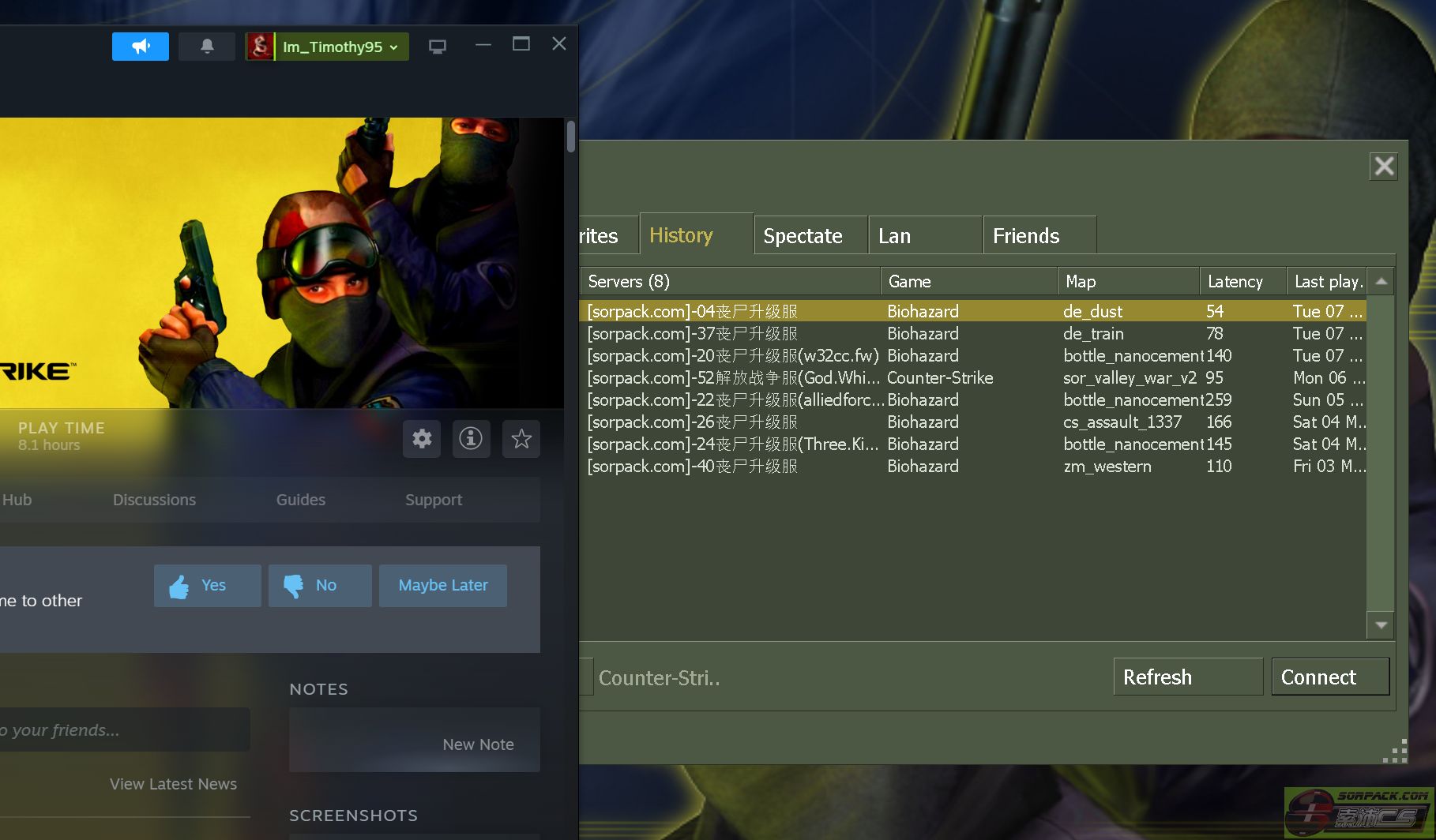Click the PLAY TIME 8.1 hours text
The image size is (1436, 840).
61,436
